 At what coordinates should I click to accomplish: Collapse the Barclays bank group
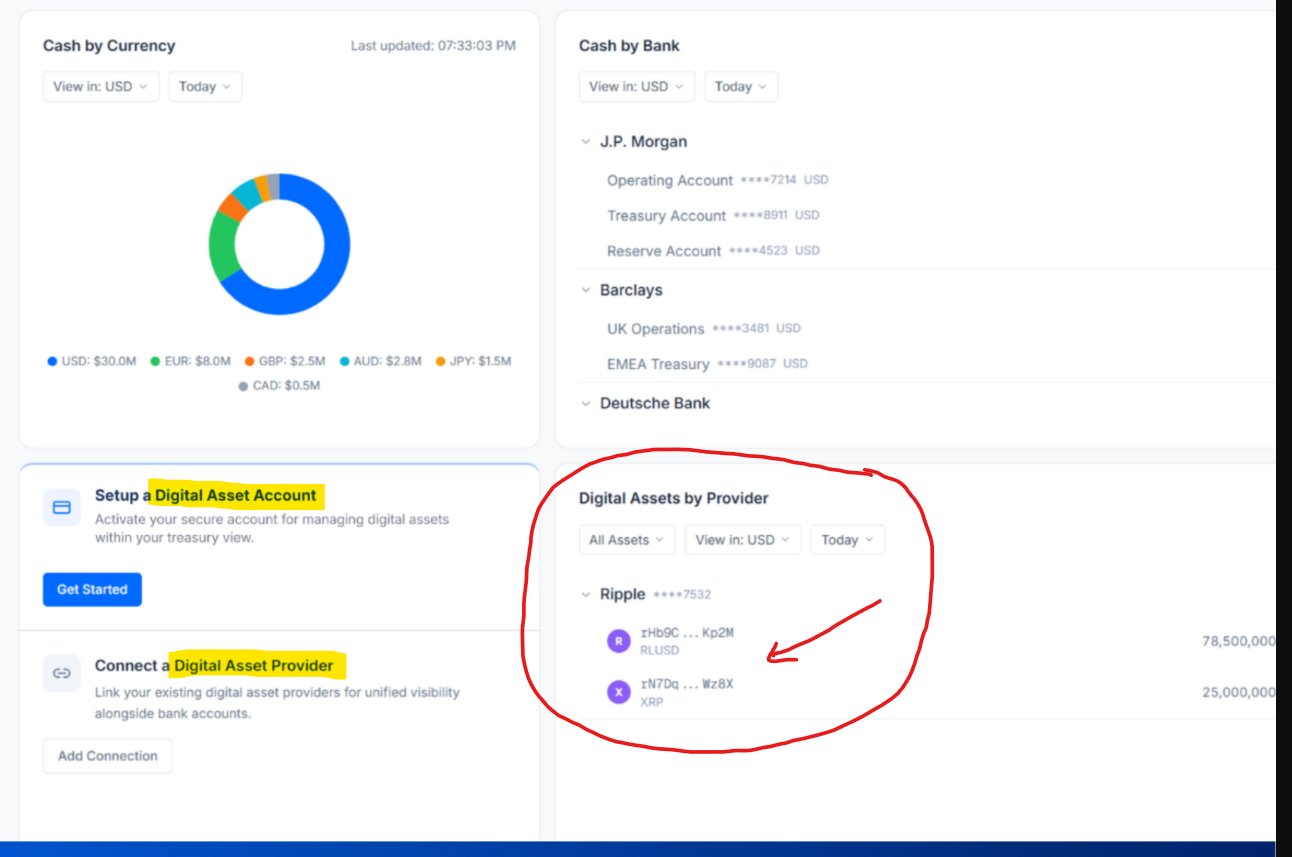pos(586,290)
